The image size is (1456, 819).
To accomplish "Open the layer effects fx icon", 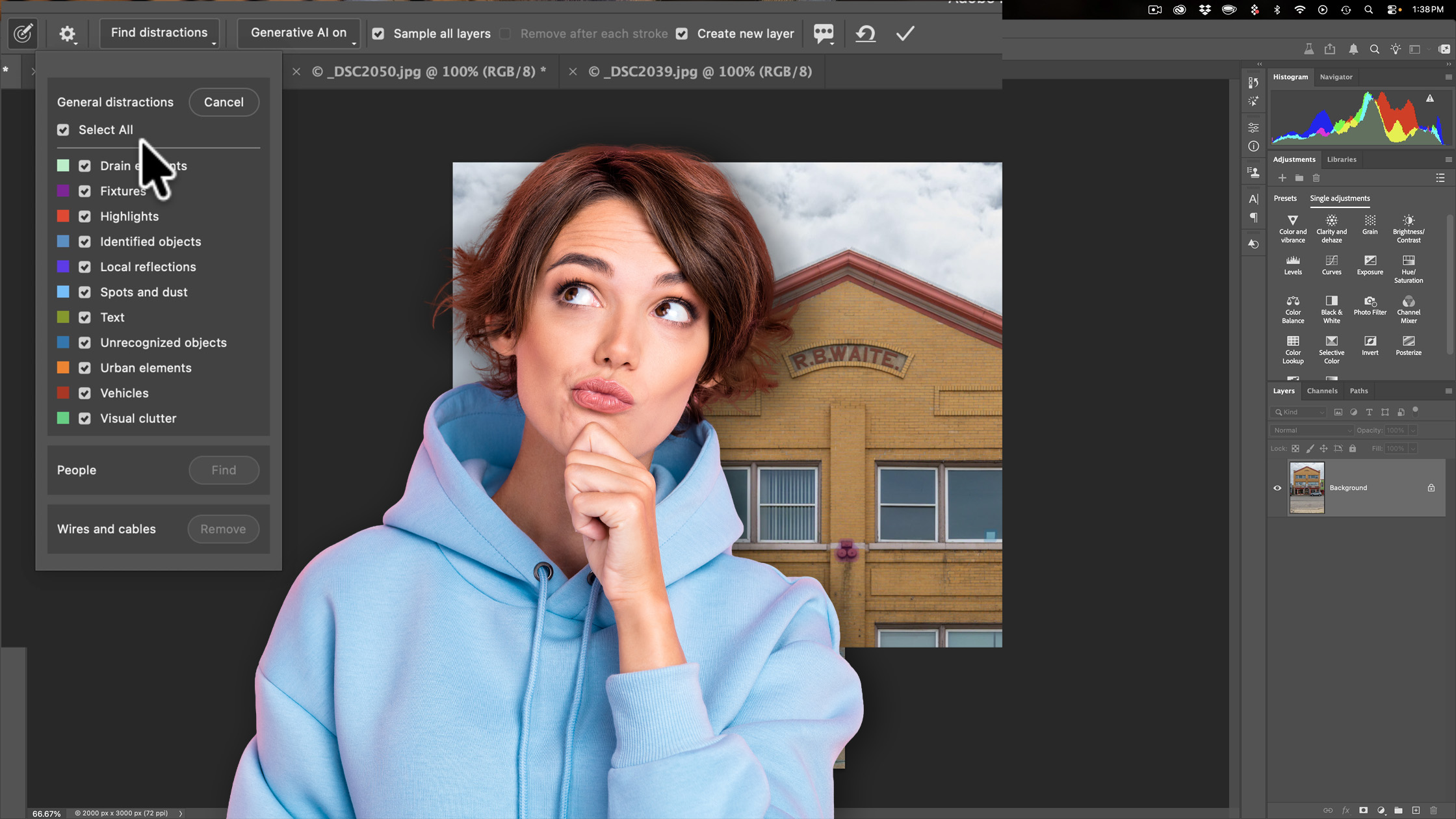I will (1346, 811).
